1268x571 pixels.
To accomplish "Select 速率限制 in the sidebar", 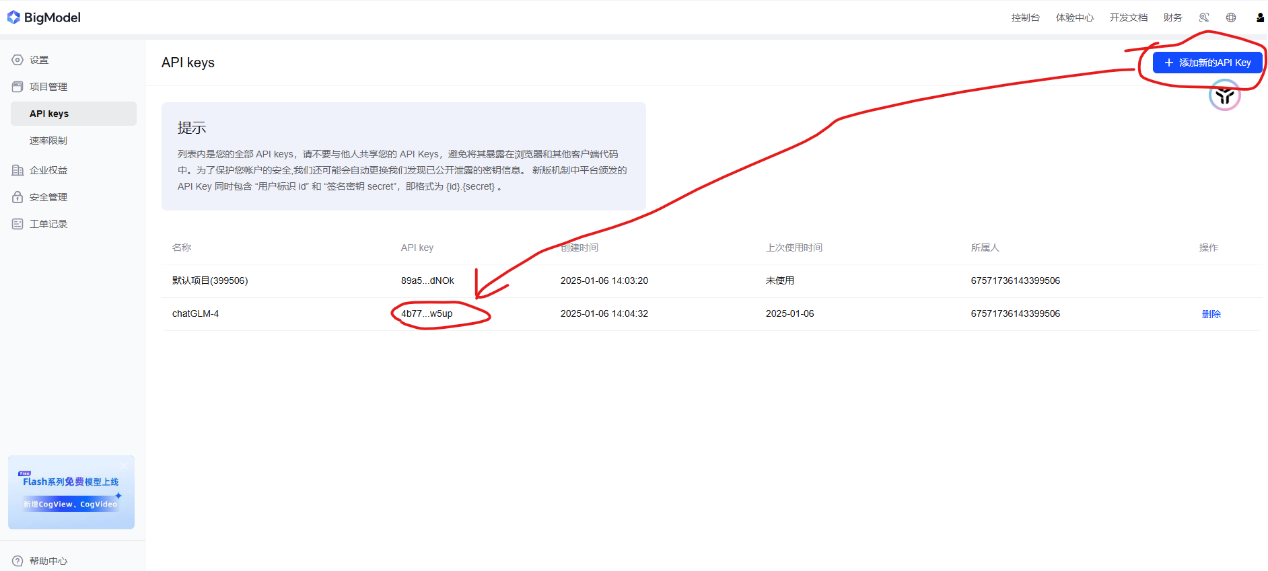I will 48,141.
